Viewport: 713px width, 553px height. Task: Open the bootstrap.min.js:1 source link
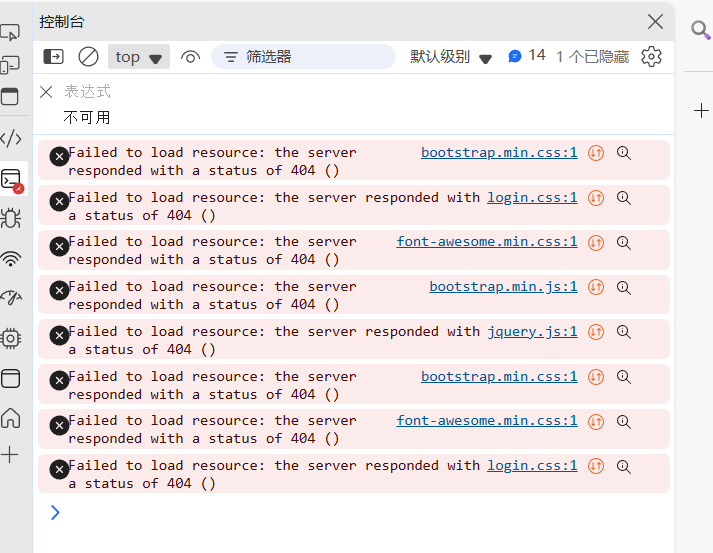pos(503,287)
